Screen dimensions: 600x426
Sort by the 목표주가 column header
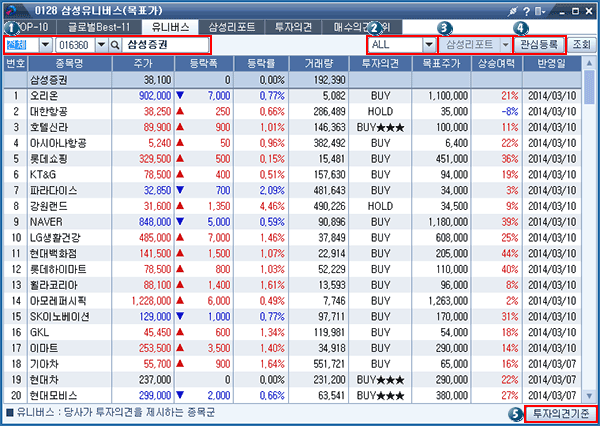441,64
